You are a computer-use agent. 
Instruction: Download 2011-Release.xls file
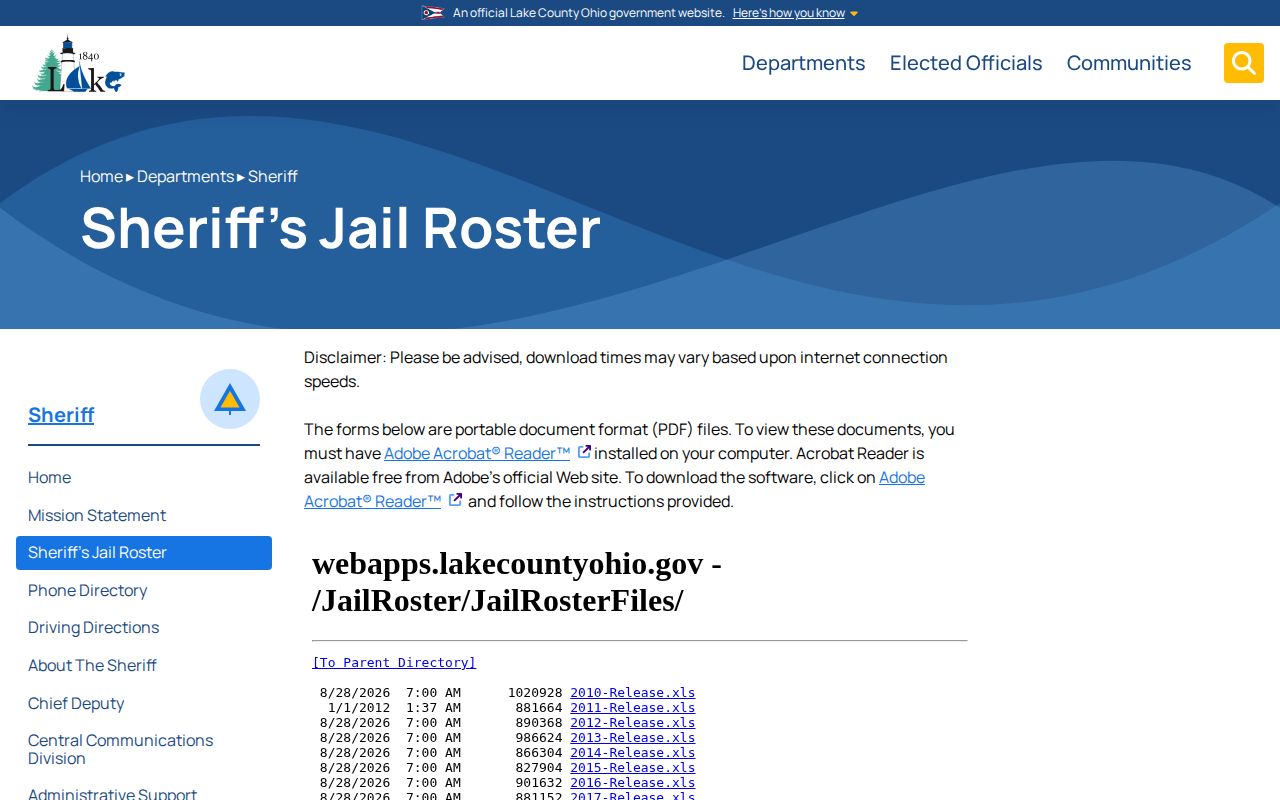[632, 708]
